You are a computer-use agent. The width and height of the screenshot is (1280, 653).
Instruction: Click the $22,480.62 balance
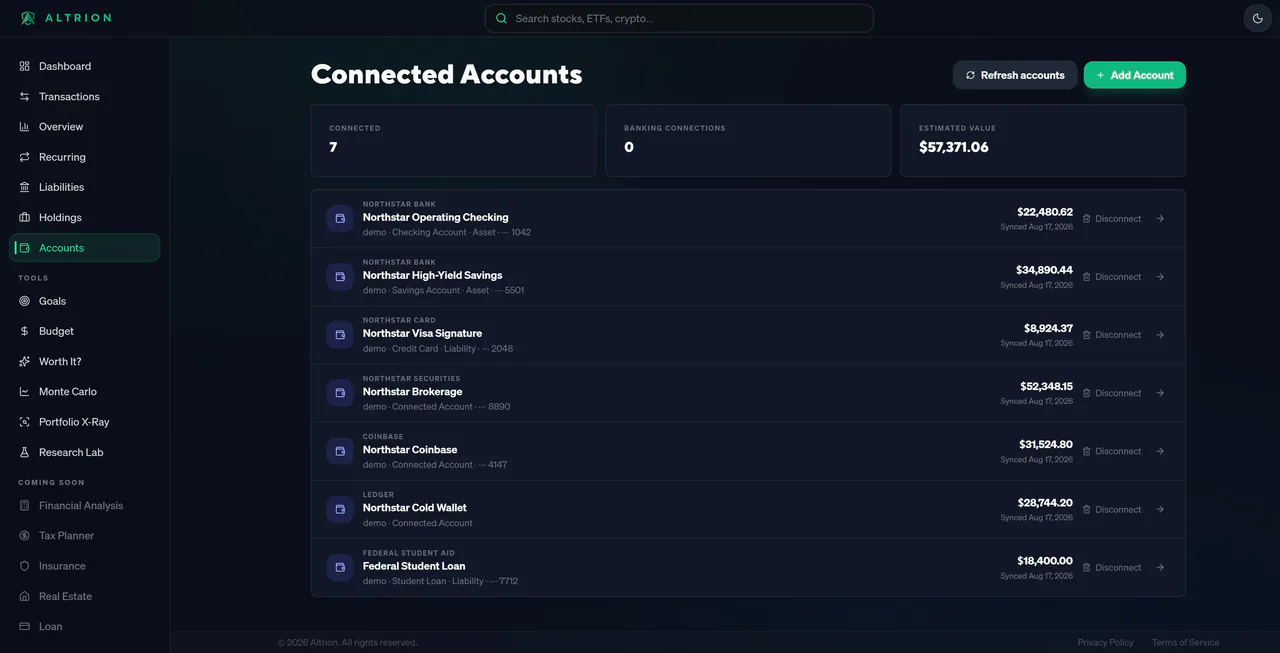point(1045,212)
